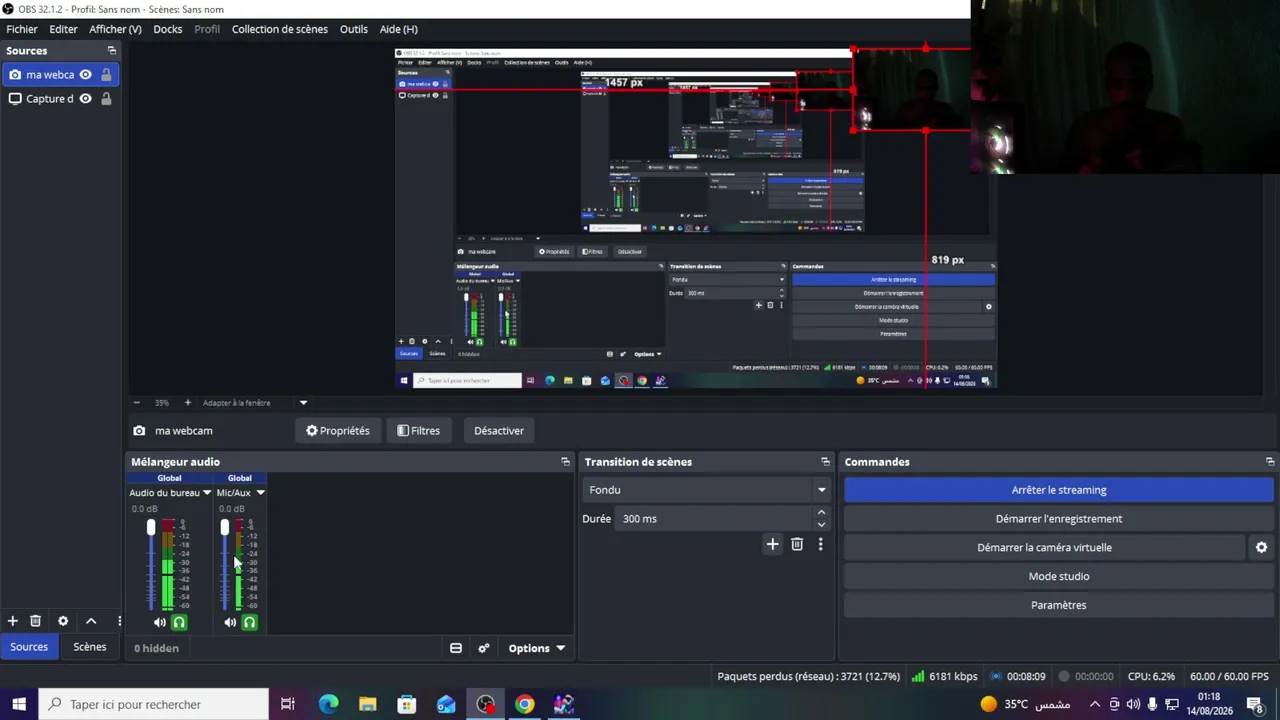Open File Explorer from the taskbar
The height and width of the screenshot is (720, 1280).
point(367,704)
